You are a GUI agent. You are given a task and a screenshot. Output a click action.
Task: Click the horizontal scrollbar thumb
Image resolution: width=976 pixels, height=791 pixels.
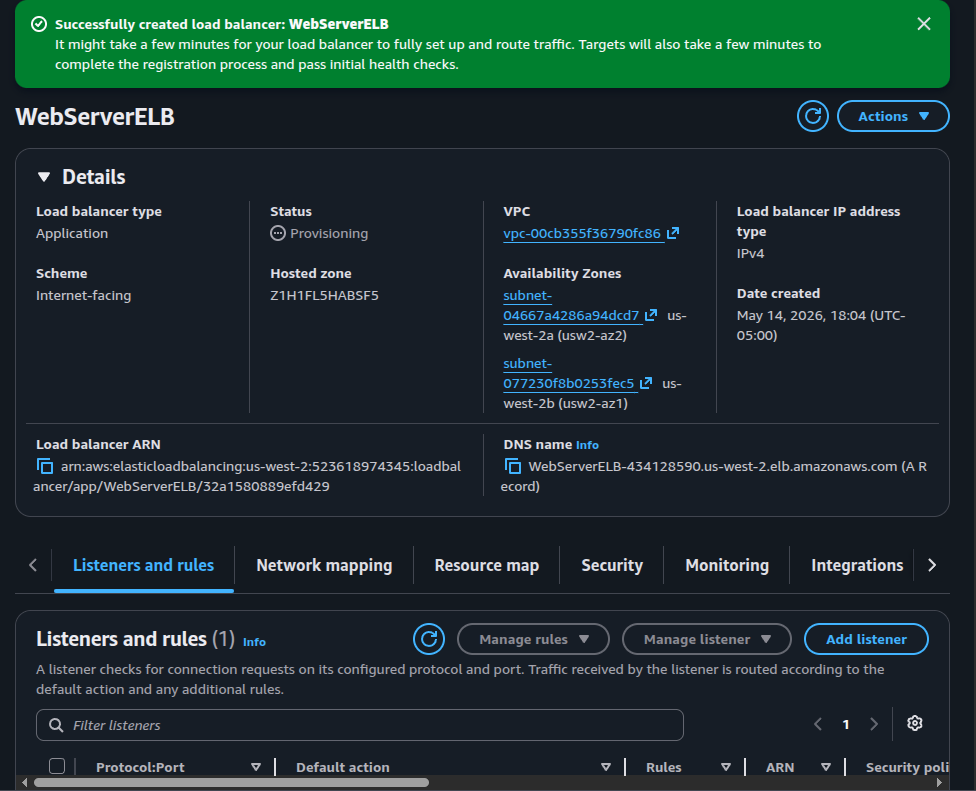tap(231, 783)
